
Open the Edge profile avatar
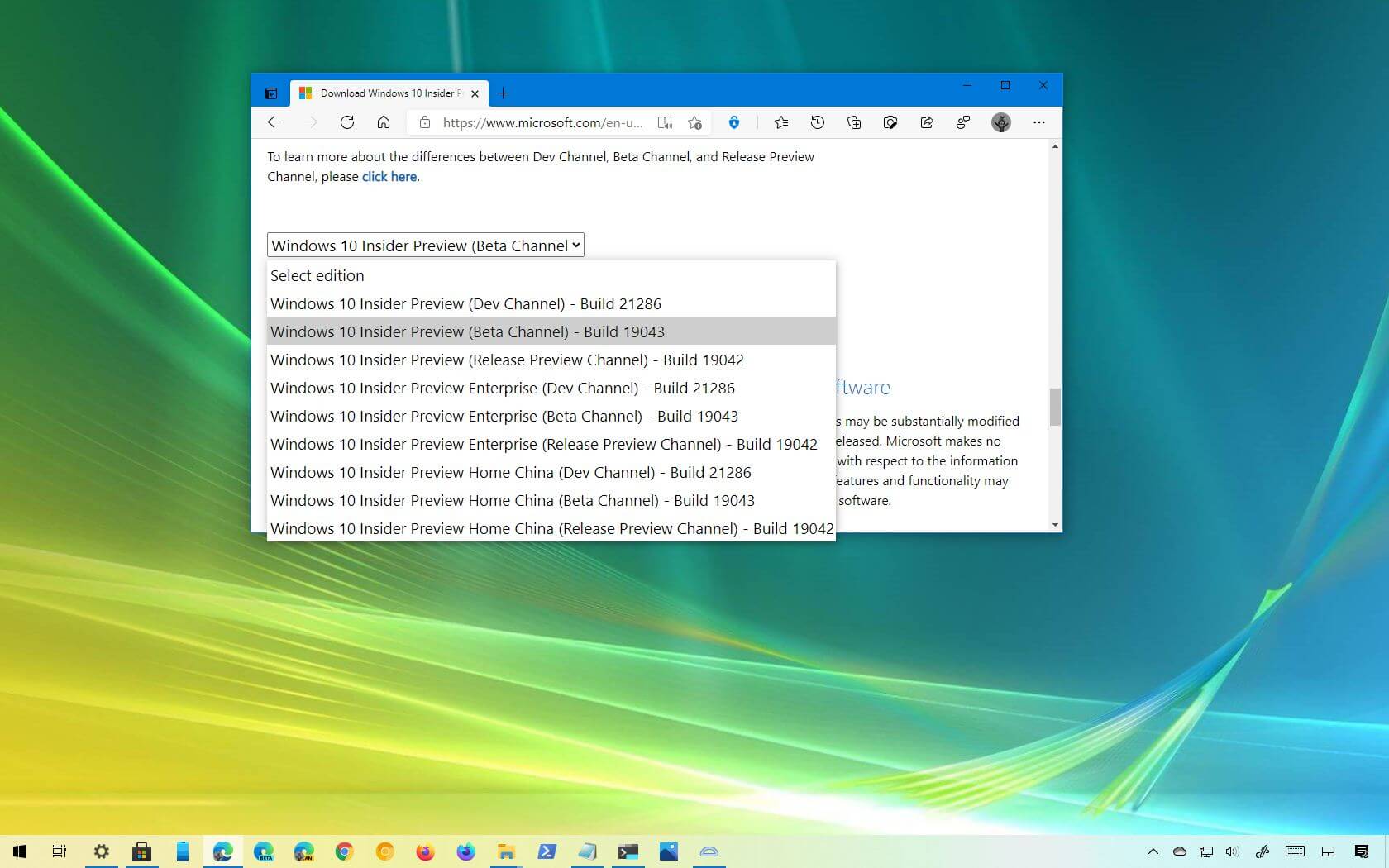click(x=1001, y=122)
